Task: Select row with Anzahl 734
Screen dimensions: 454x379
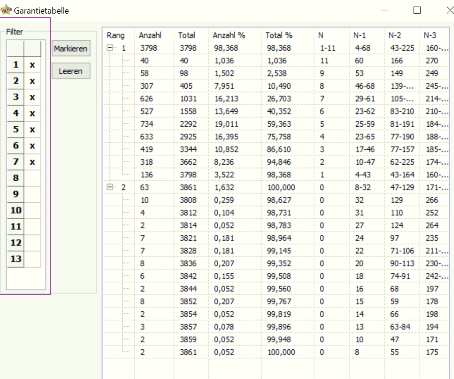Action: [277, 124]
